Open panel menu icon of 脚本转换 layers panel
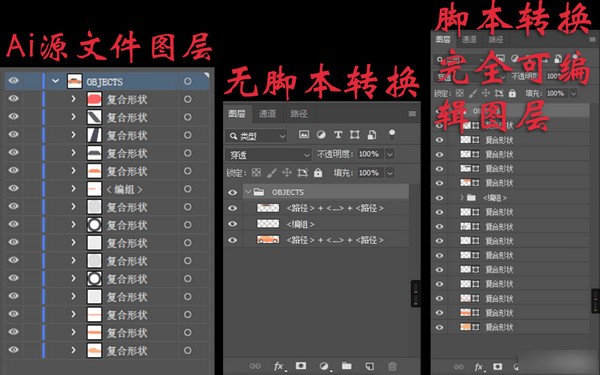This screenshot has height=375, width=600. [593, 39]
